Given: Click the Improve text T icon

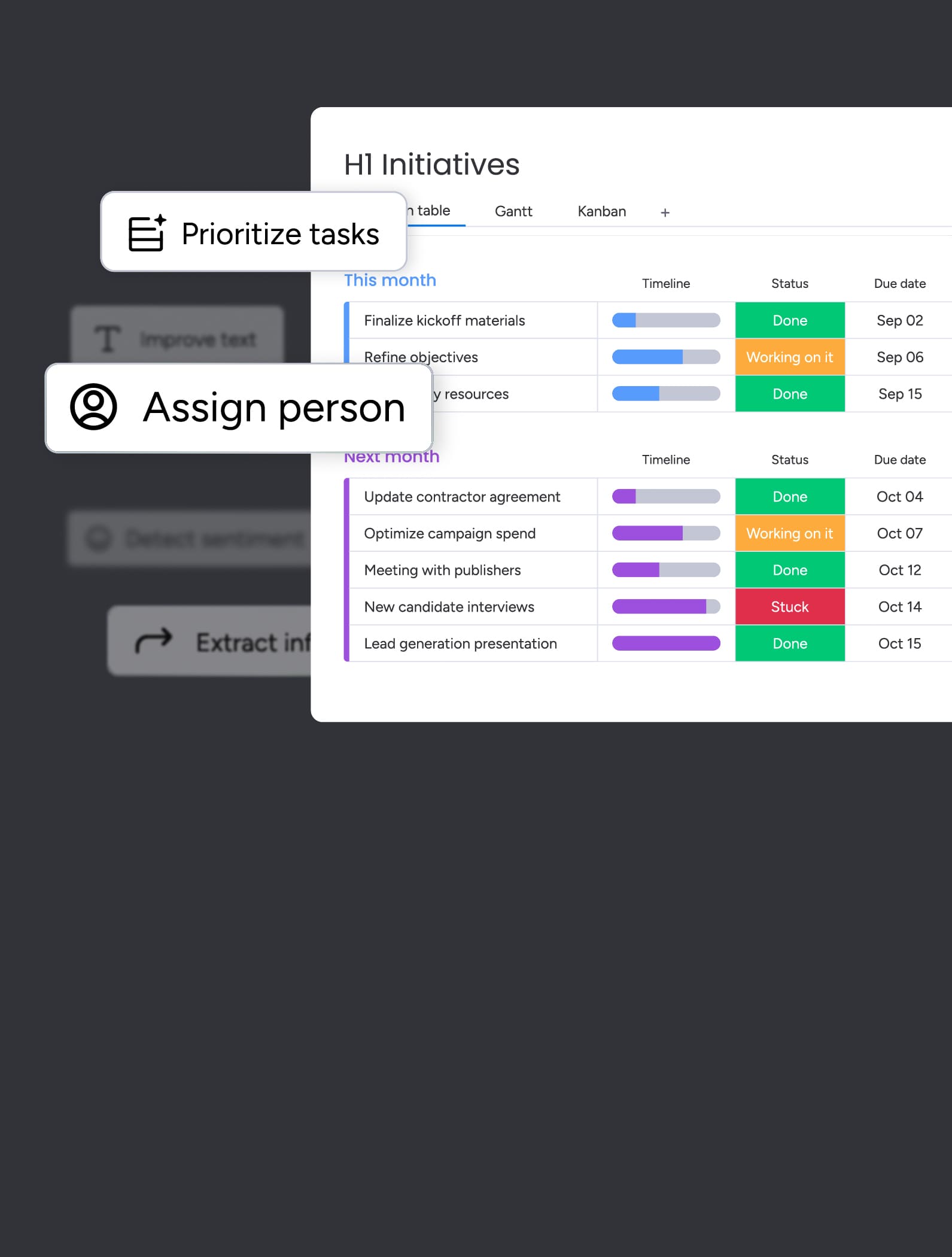Looking at the screenshot, I should click(108, 339).
